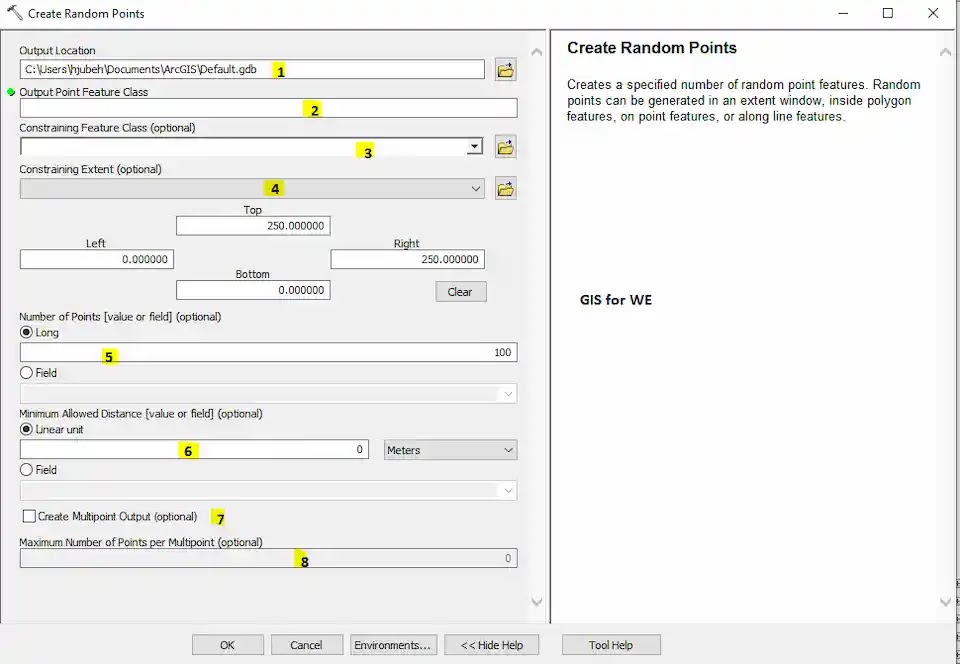This screenshot has height=664, width=960.
Task: Click the Left extent field
Action: click(97, 259)
